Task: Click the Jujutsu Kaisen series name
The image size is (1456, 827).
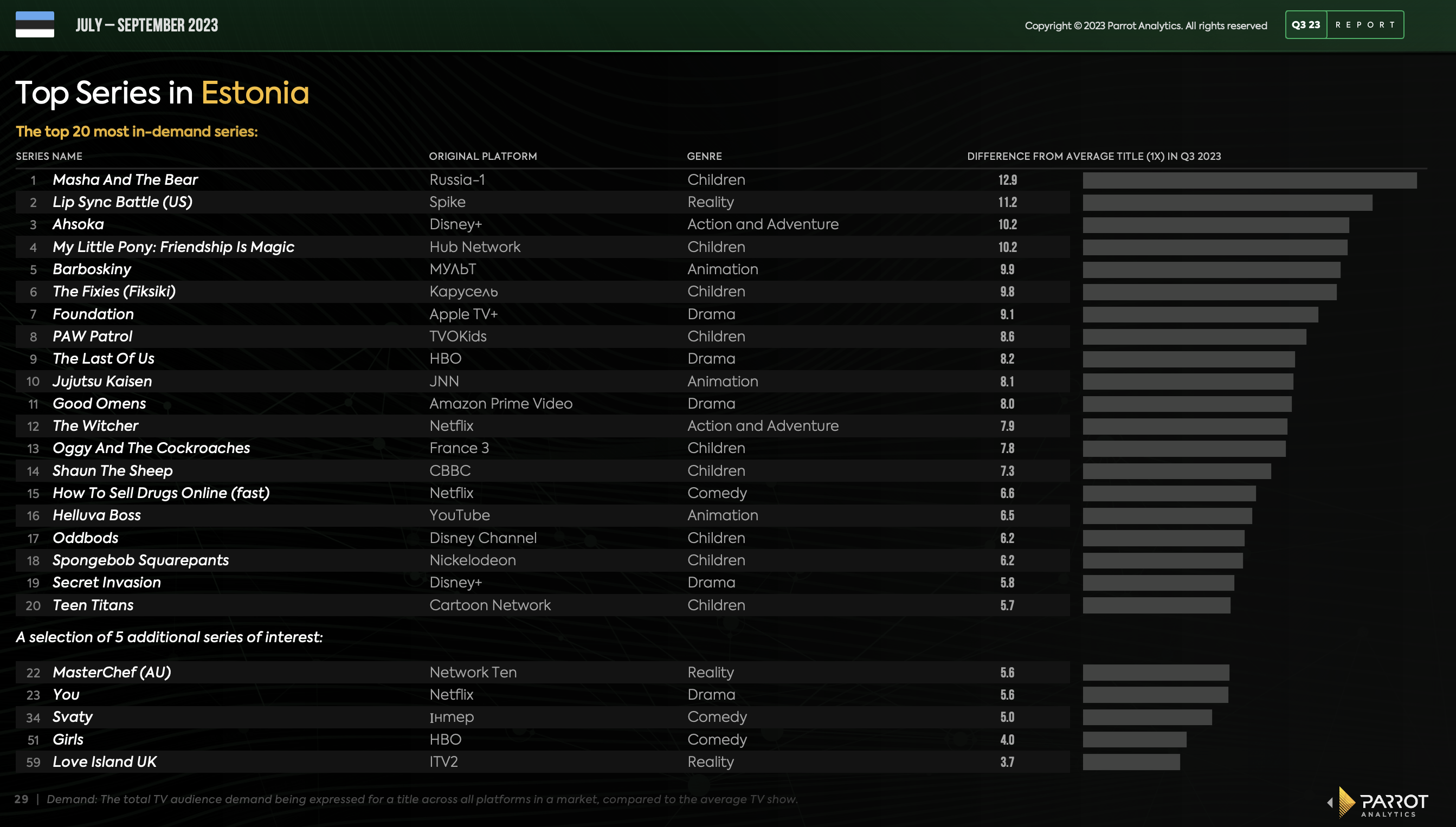Action: click(x=102, y=381)
